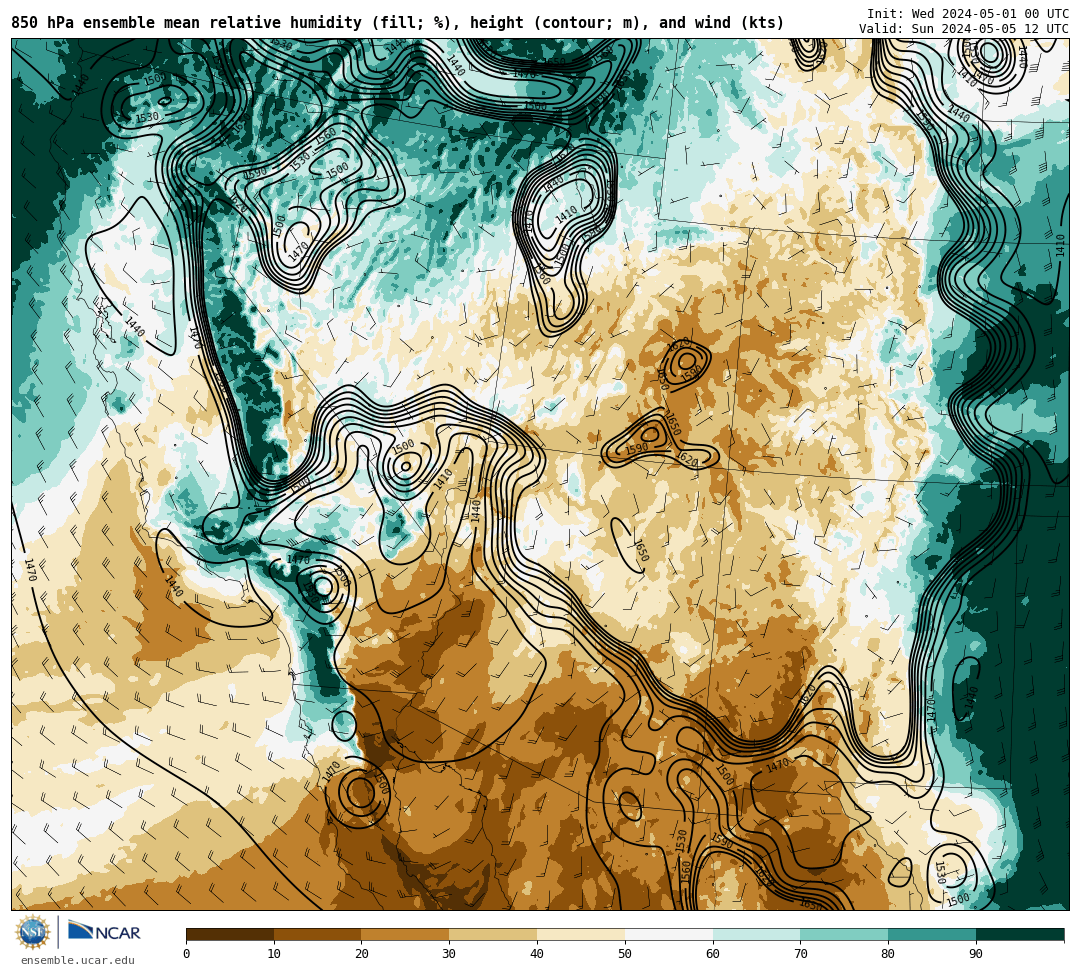The height and width of the screenshot is (973, 1080).
Task: Click colorbar tick label 60
Action: [x=713, y=954]
